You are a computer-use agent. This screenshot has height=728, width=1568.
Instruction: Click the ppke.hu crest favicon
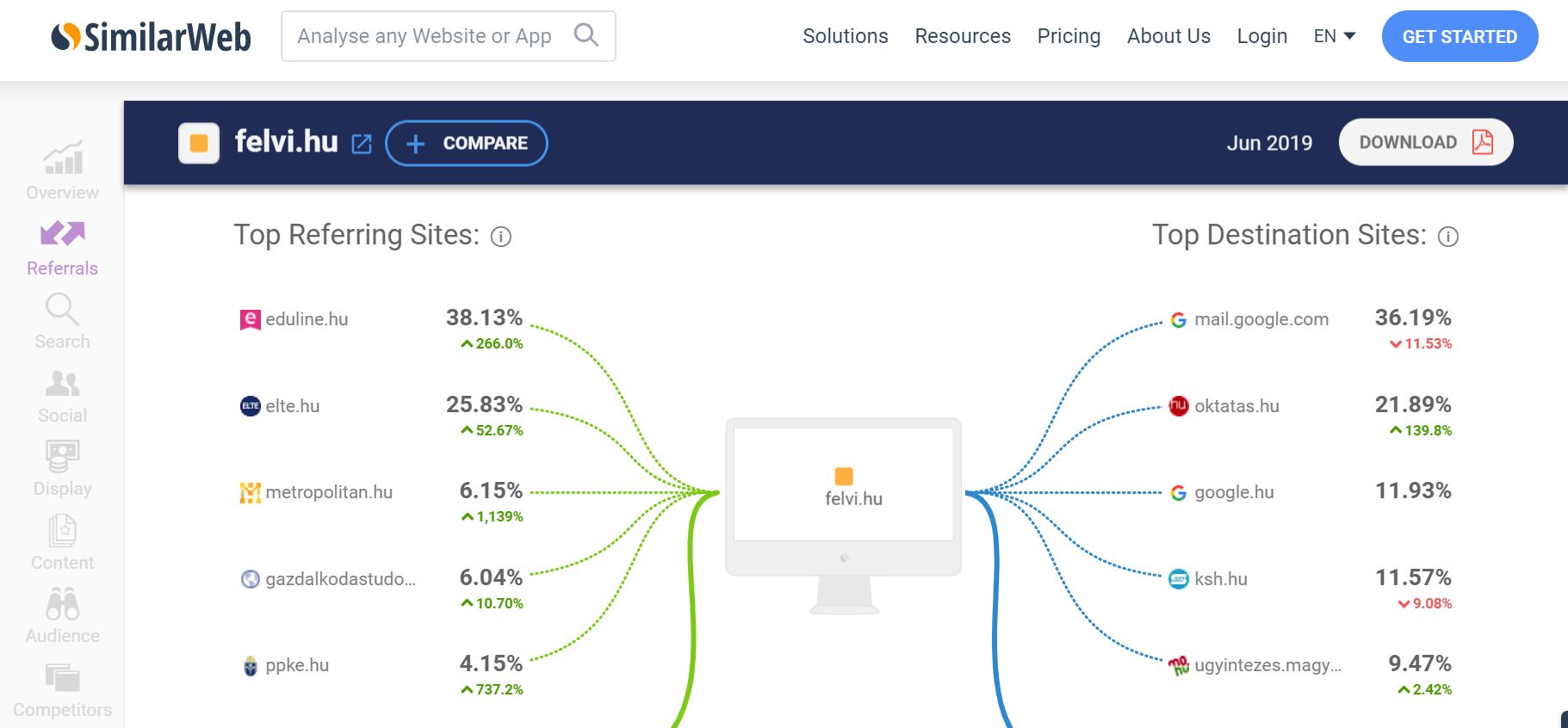pyautogui.click(x=250, y=666)
